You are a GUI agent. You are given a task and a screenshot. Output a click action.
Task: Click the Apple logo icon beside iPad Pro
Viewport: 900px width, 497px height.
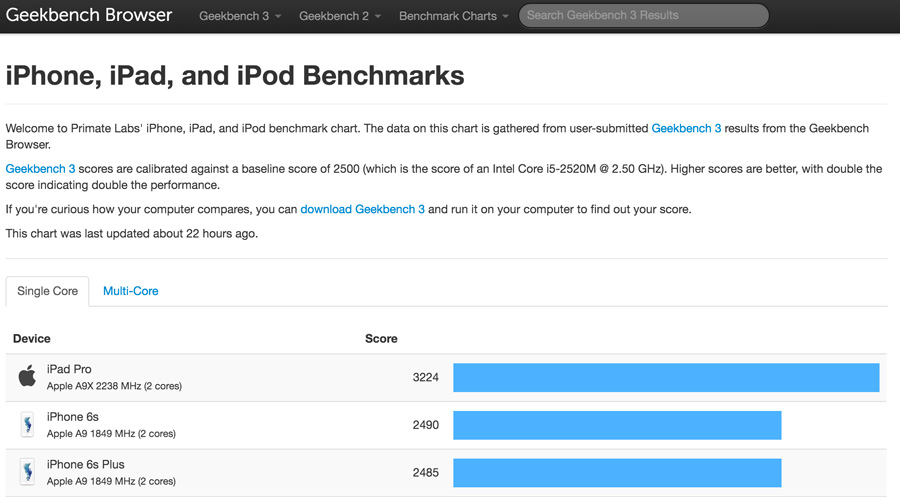click(27, 377)
